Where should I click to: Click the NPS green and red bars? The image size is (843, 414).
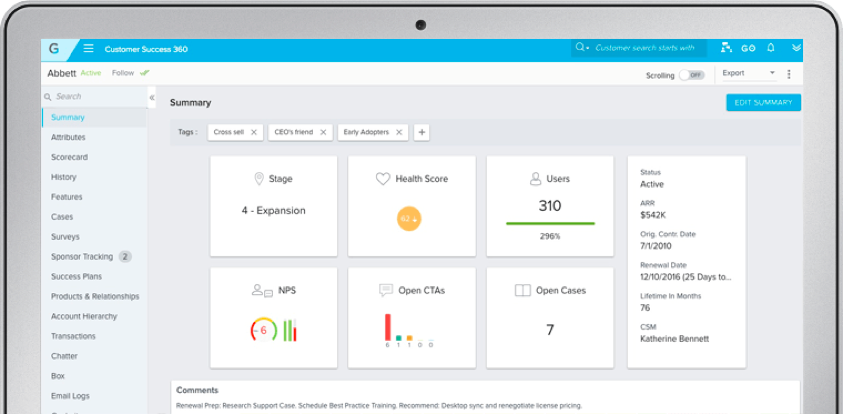coord(290,330)
